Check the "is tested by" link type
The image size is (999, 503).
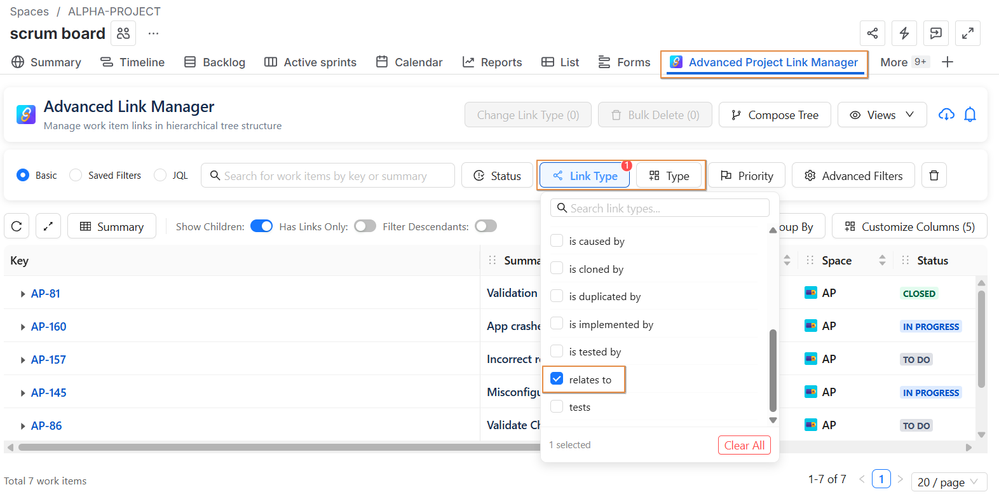[x=557, y=351]
